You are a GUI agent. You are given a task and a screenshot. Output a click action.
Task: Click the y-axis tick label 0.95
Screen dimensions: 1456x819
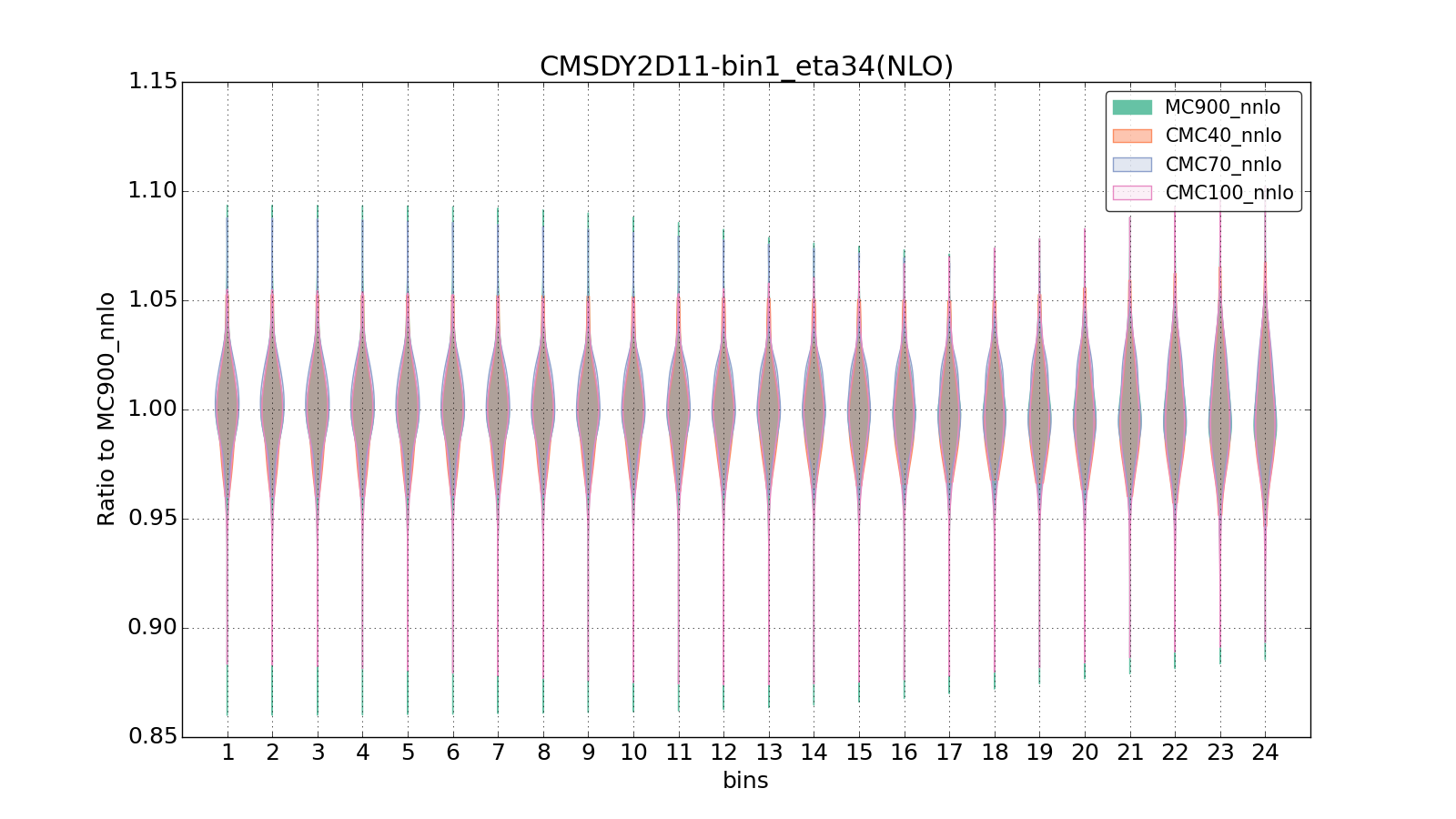pyautogui.click(x=151, y=519)
